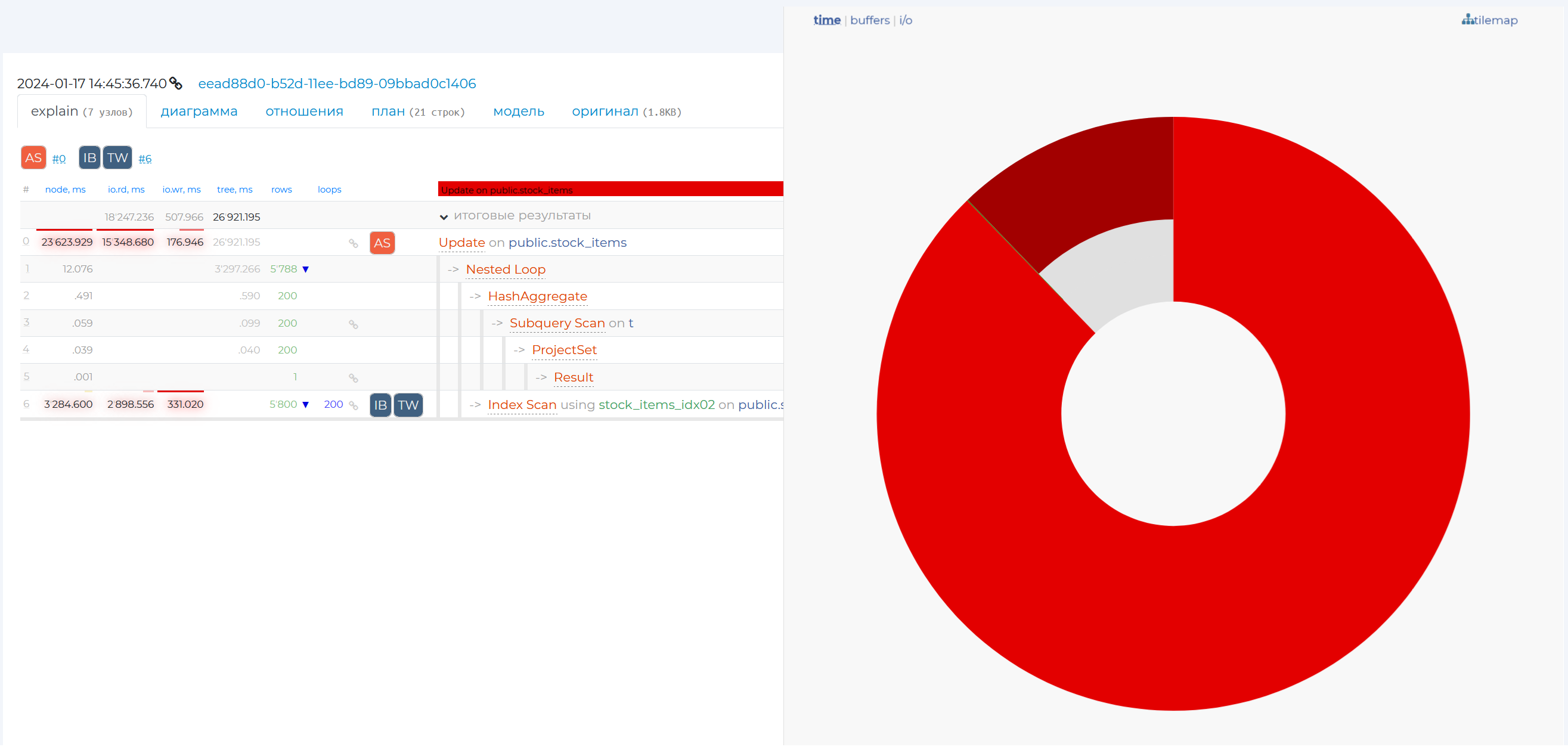Click the link icon in Subquery Scan row
The image size is (1568, 750).
click(353, 325)
